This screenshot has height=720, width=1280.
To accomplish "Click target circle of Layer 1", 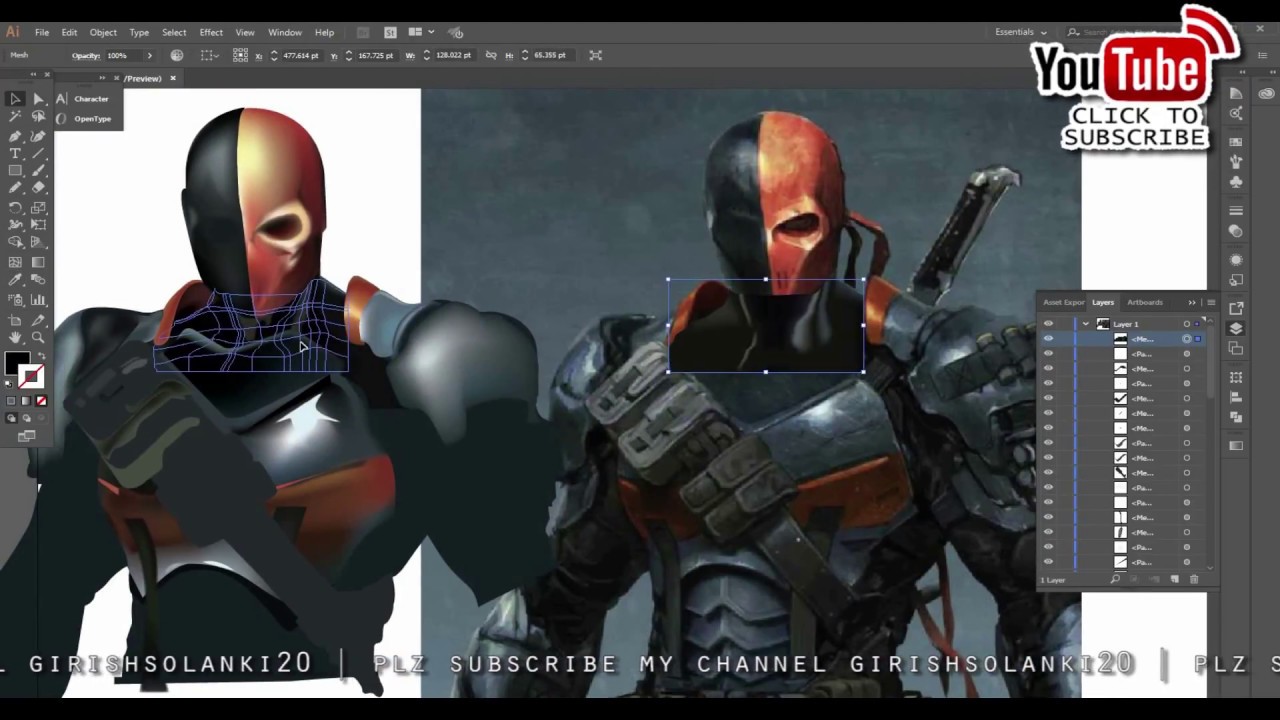I will point(1187,324).
